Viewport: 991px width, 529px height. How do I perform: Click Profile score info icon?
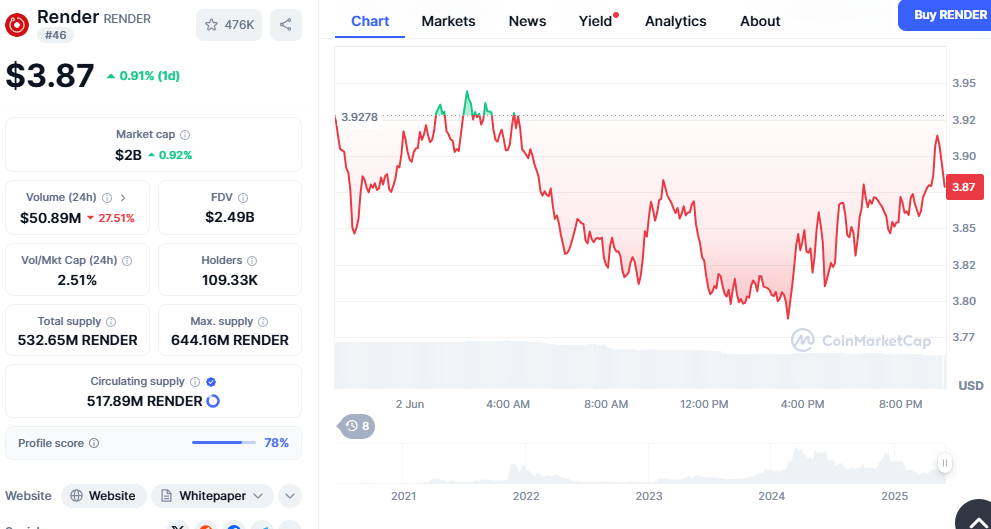pyautogui.click(x=94, y=443)
